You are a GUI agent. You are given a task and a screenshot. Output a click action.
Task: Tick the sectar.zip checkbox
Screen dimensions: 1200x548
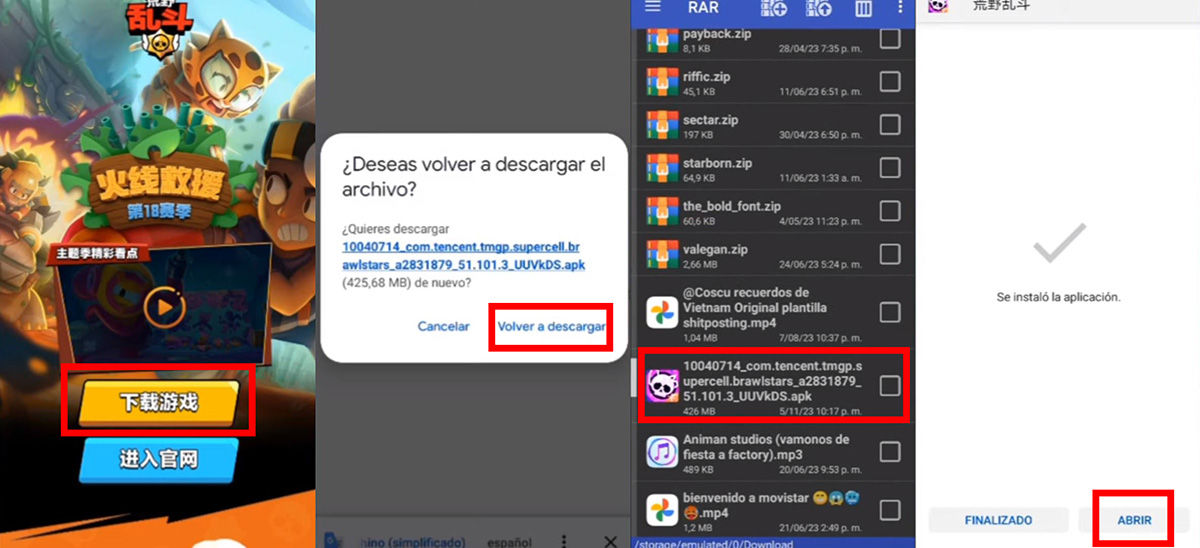pyautogui.click(x=889, y=125)
